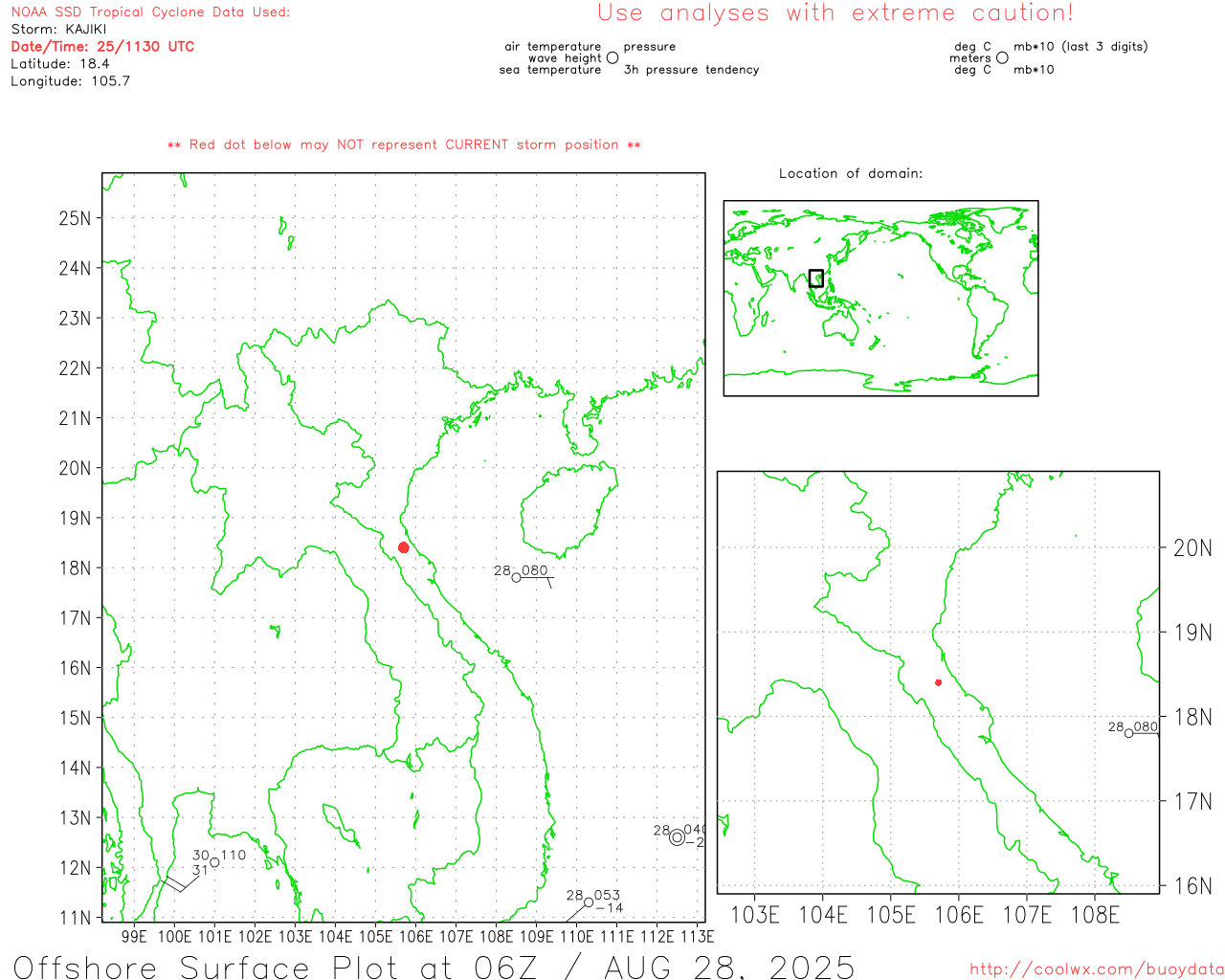This screenshot has height=980, width=1225.
Task: Click the 25N latitude label on main map
Action: (x=75, y=218)
